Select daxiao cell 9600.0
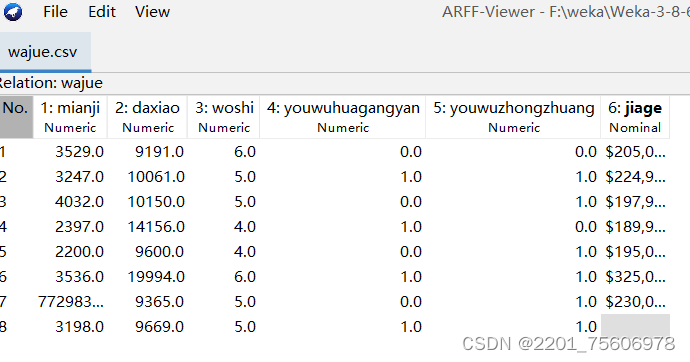 (147, 252)
